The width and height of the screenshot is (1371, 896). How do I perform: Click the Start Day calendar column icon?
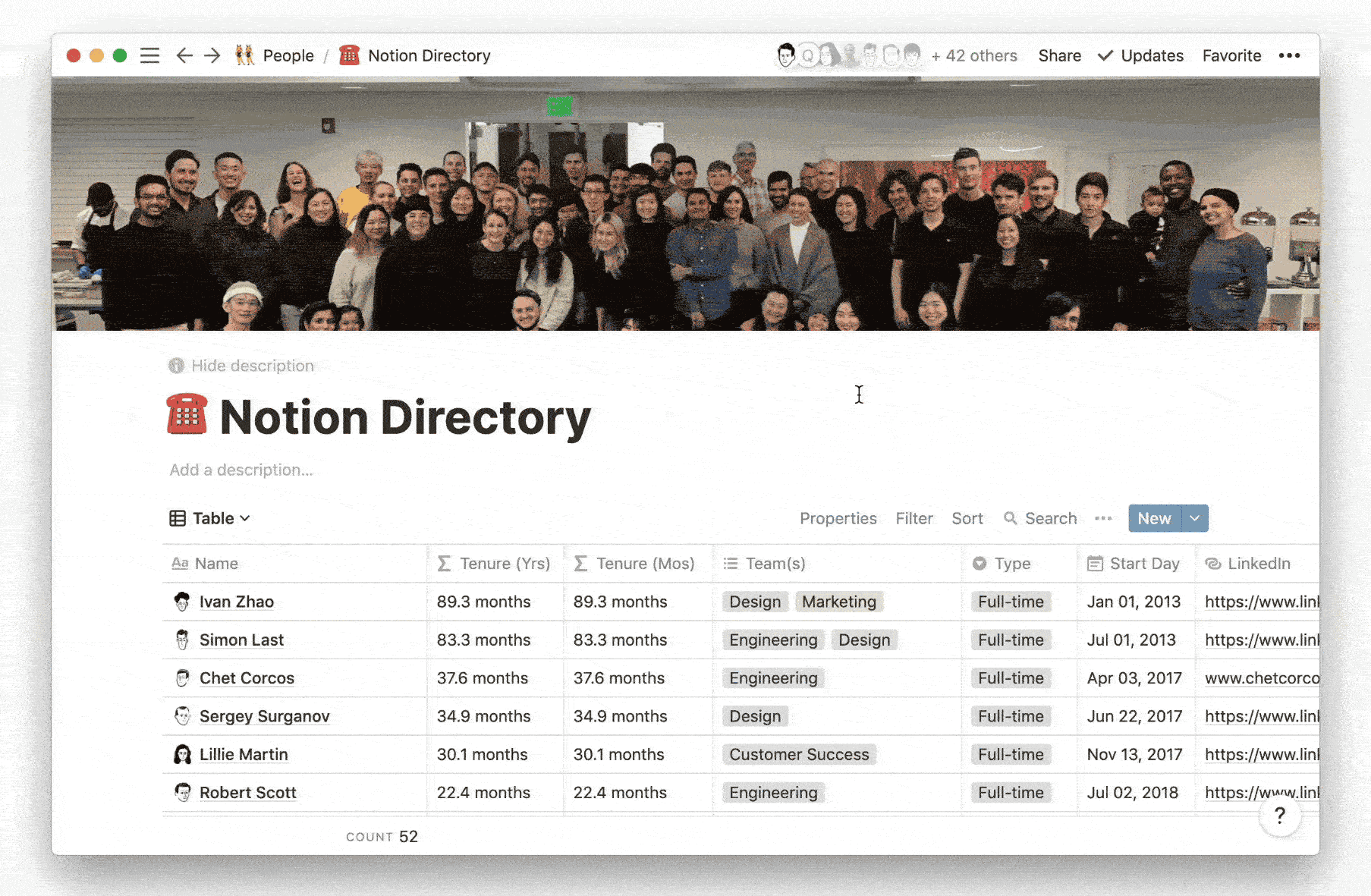(1095, 564)
